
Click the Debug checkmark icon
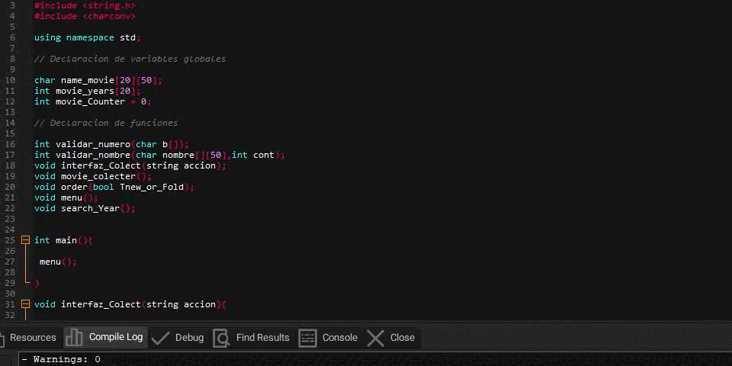point(161,338)
